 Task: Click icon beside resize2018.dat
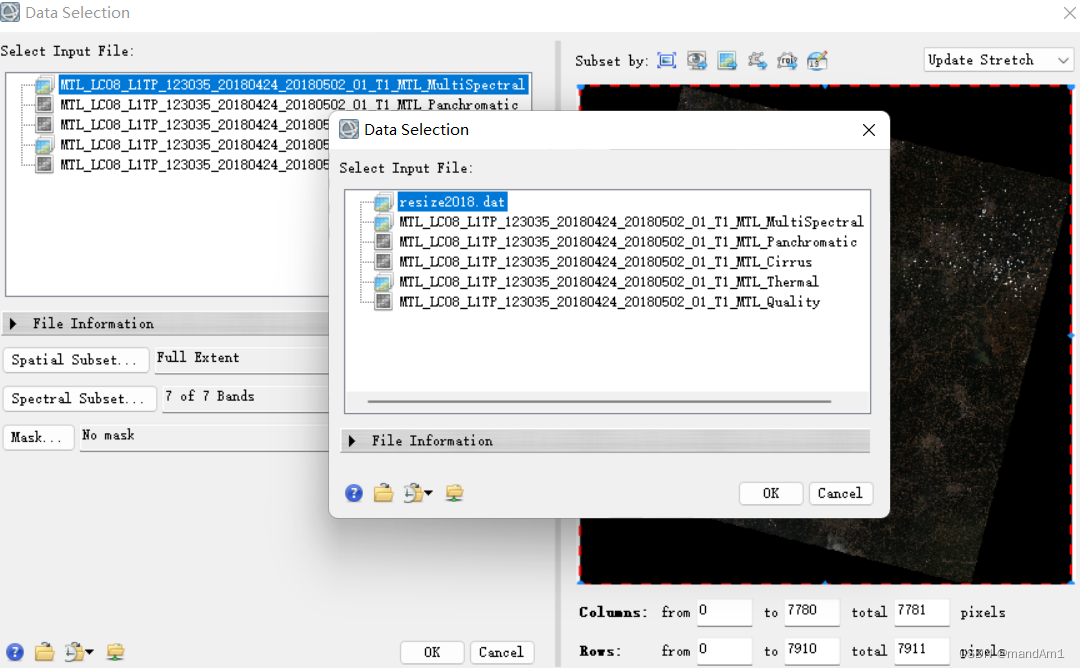(383, 202)
